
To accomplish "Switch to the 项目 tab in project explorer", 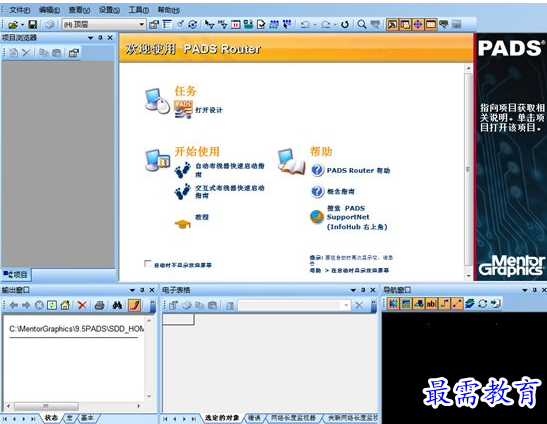I will click(16, 275).
